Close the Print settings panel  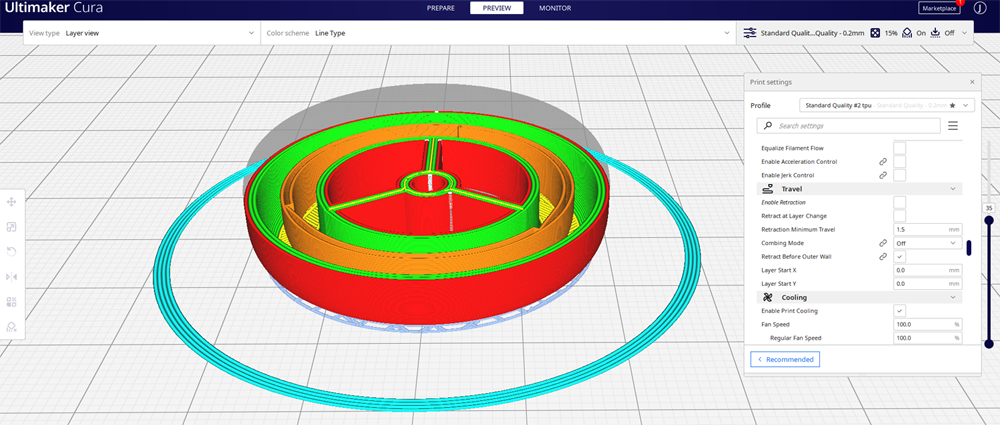pyautogui.click(x=972, y=82)
